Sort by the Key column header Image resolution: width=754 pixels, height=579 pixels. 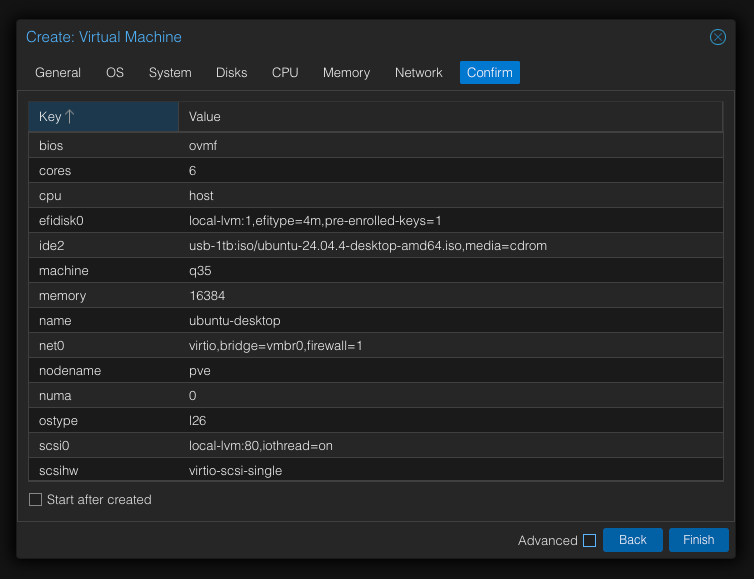tap(103, 116)
